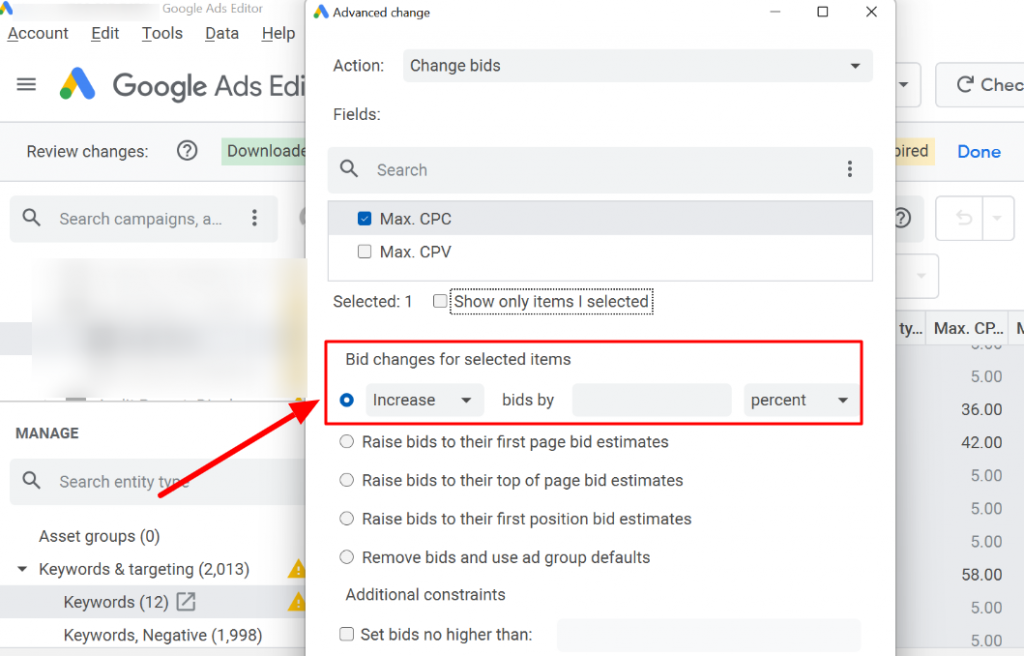Viewport: 1024px width, 656px height.
Task: Click the Advanced change dialog title icon
Action: point(321,12)
